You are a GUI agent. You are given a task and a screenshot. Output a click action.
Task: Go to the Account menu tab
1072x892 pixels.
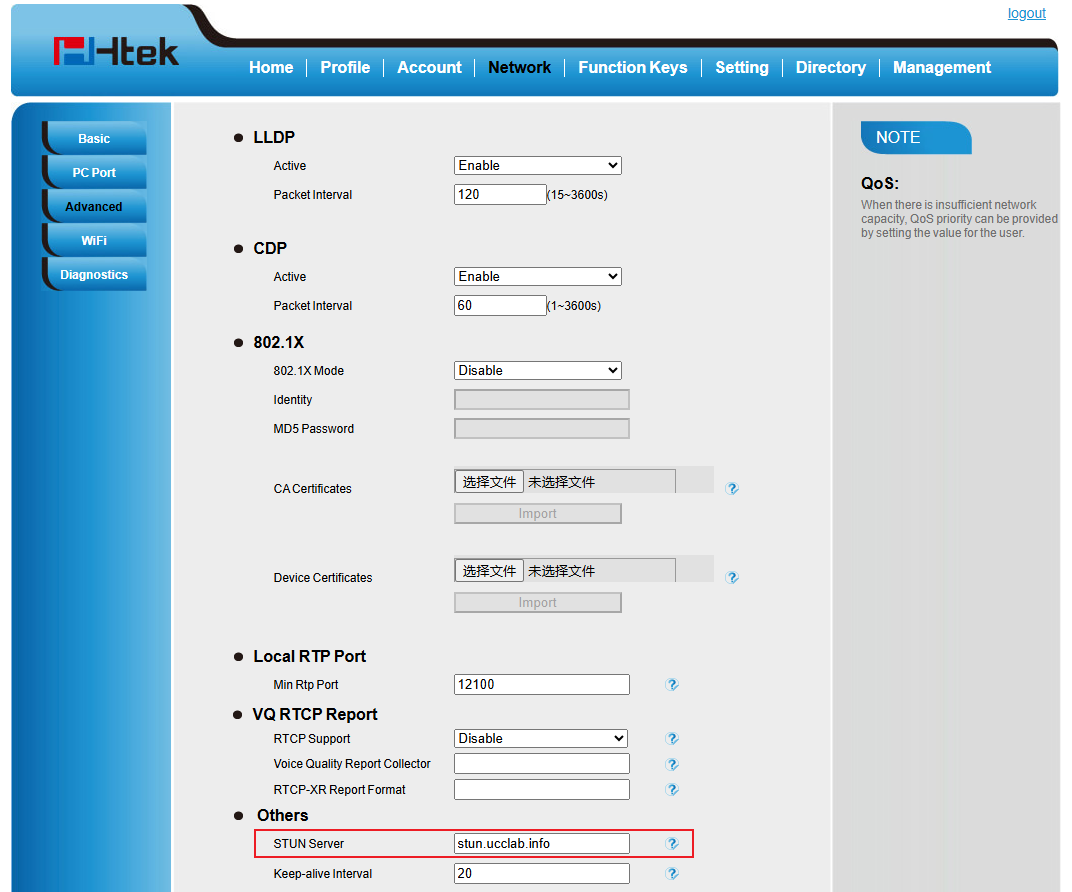coord(429,68)
